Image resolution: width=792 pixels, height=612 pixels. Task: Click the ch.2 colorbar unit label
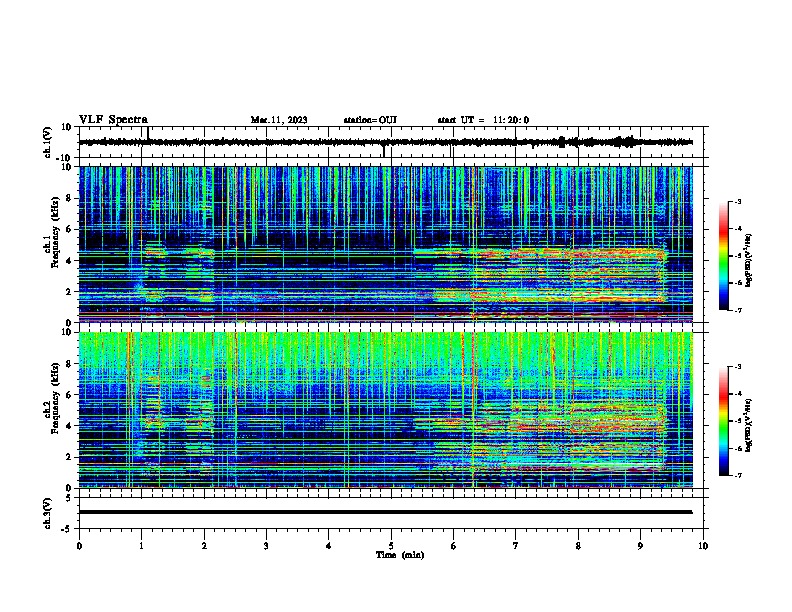coord(749,425)
